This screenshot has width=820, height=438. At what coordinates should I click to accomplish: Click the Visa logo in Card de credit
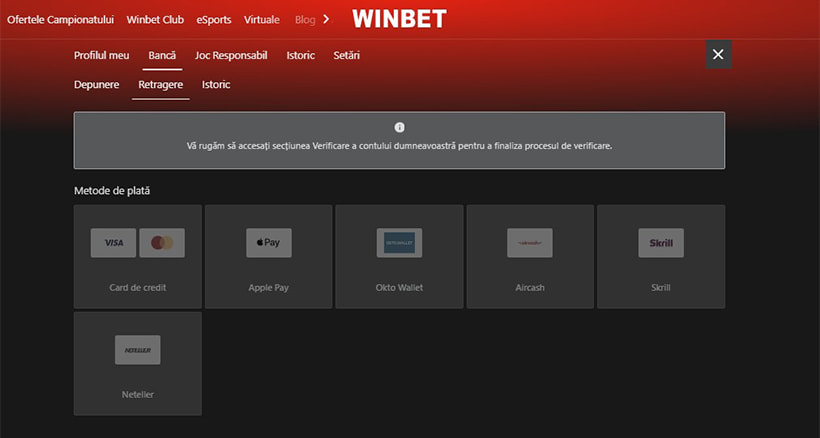coord(113,243)
